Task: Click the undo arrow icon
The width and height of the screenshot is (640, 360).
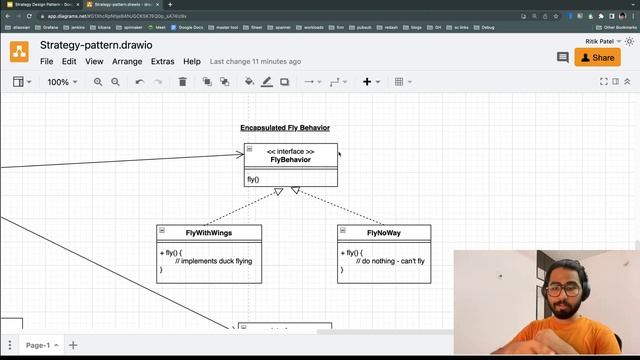Action: click(x=140, y=82)
